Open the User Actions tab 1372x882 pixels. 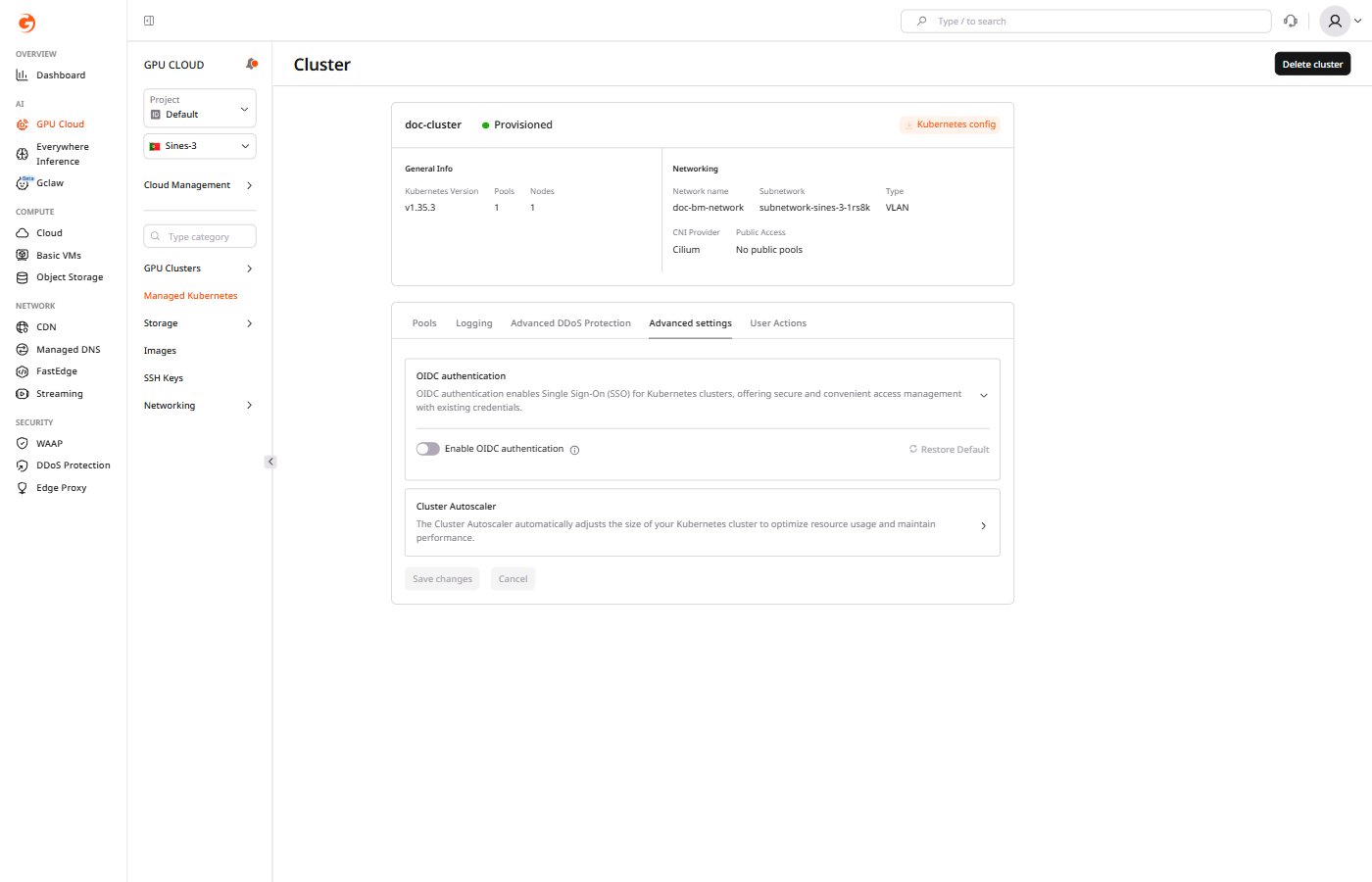(x=778, y=323)
